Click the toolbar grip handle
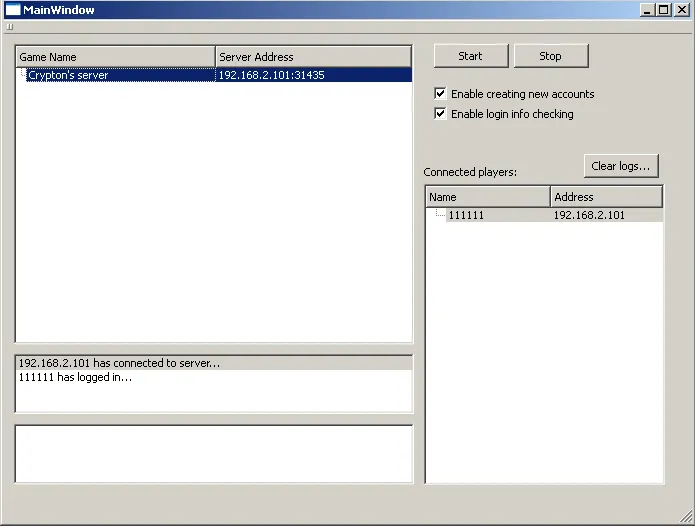The width and height of the screenshot is (695, 527). pyautogui.click(x=10, y=27)
